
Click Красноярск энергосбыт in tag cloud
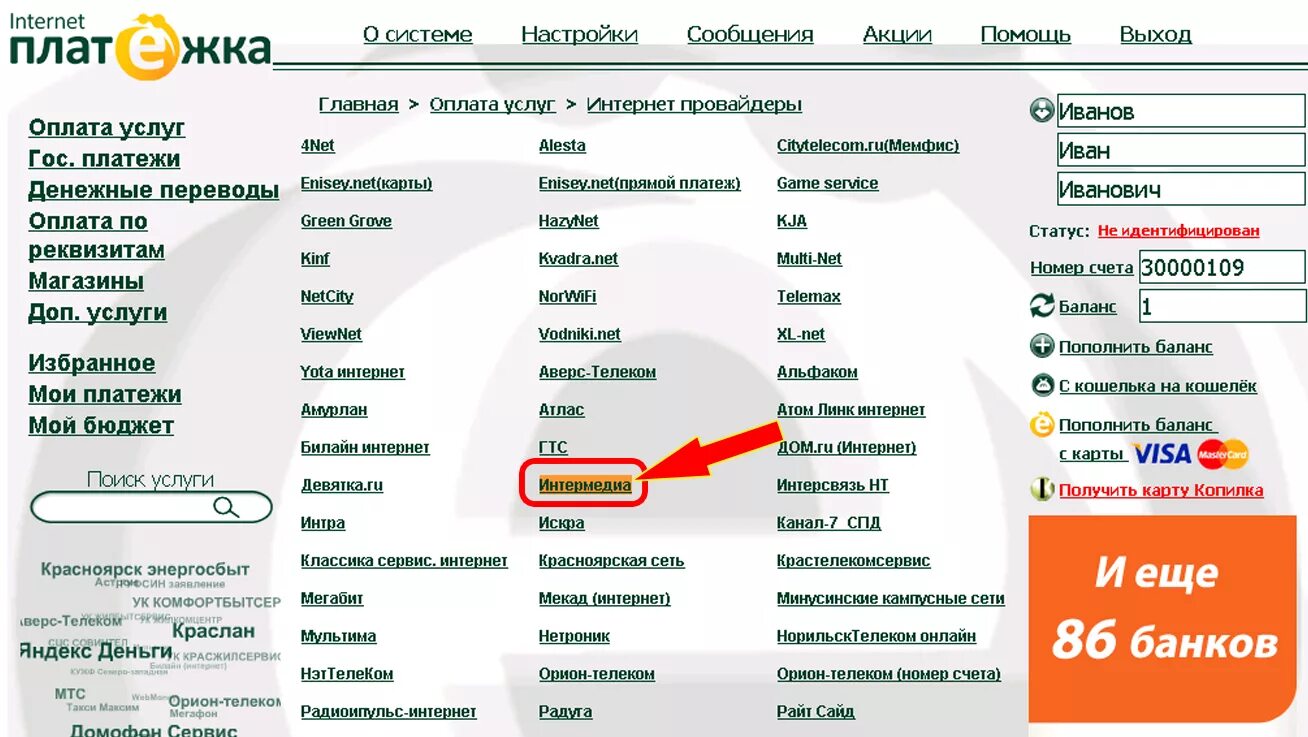click(145, 570)
